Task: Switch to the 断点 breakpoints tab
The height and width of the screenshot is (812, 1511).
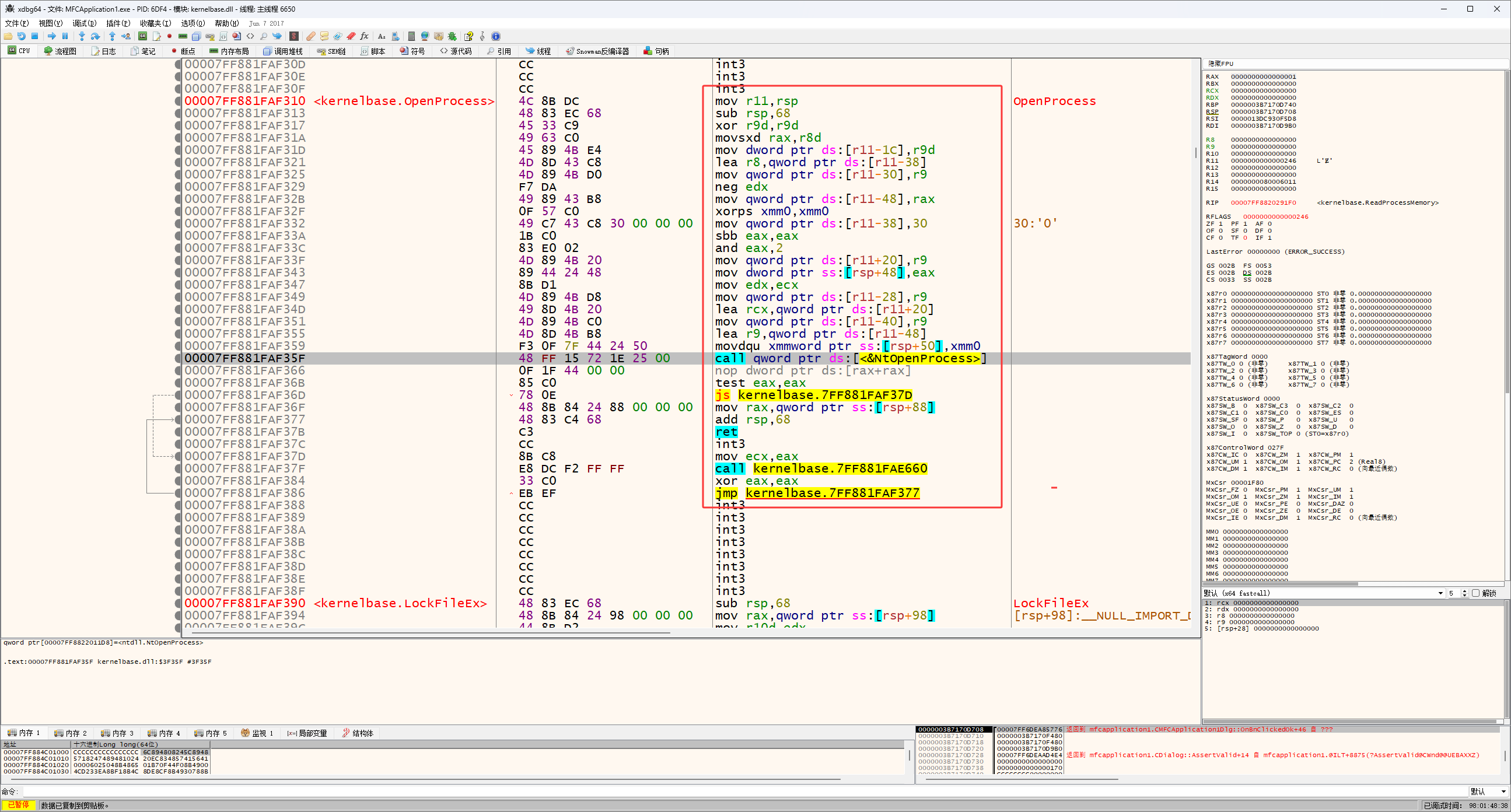Action: tap(183, 51)
